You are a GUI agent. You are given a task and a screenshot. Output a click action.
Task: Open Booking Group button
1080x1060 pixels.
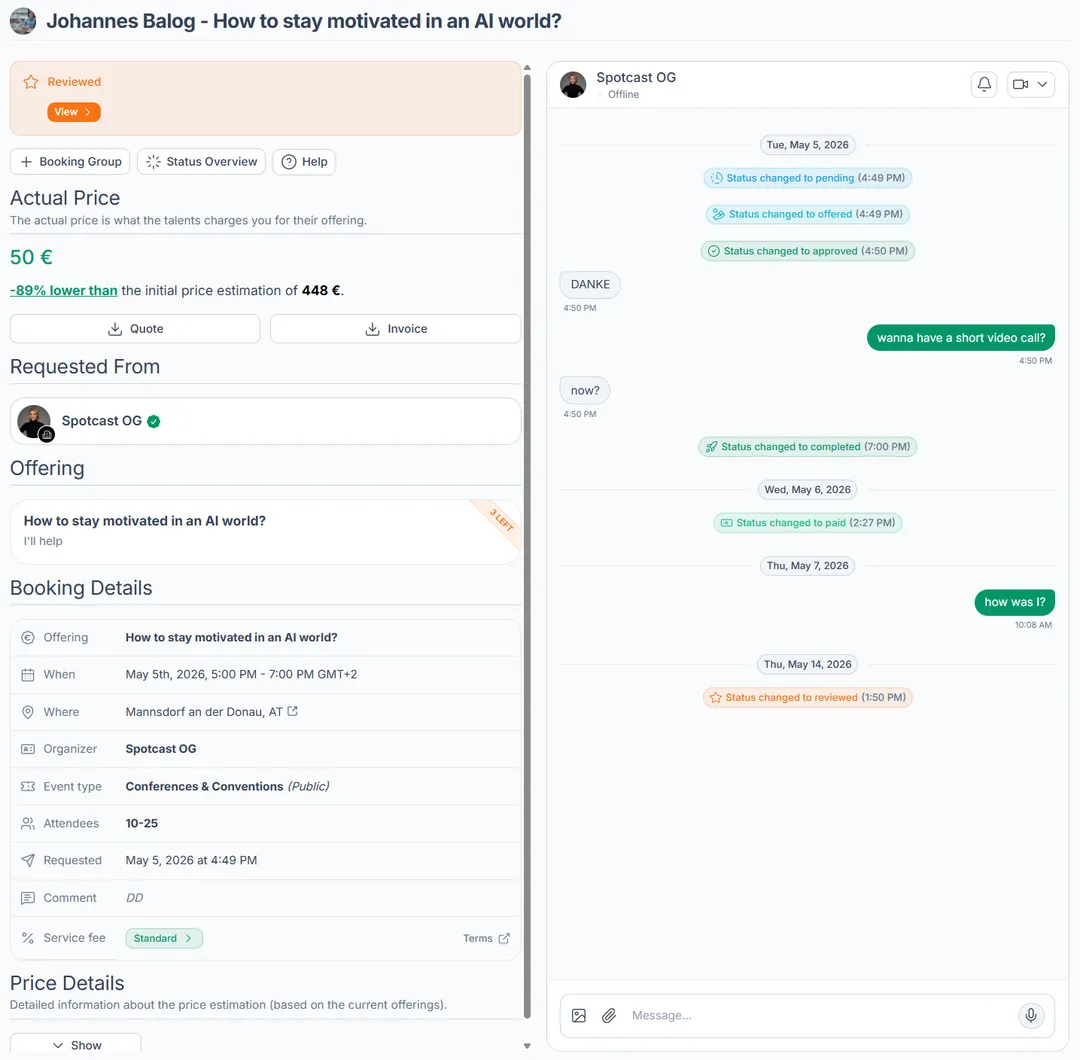tap(70, 162)
